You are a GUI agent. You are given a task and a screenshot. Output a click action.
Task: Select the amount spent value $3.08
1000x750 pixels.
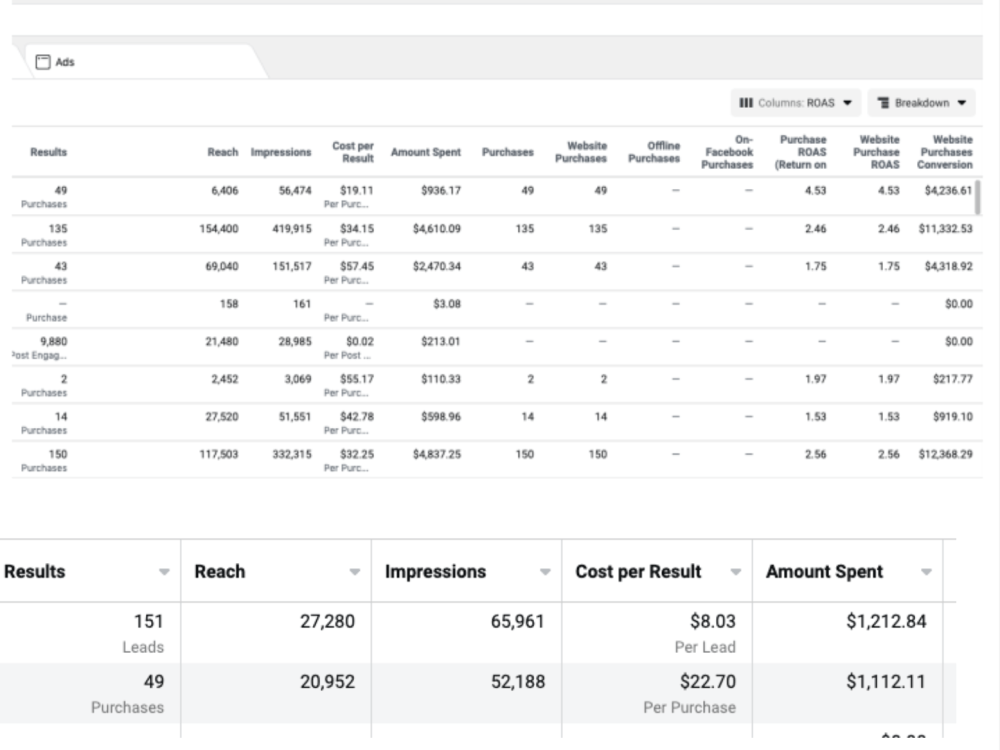tap(446, 304)
